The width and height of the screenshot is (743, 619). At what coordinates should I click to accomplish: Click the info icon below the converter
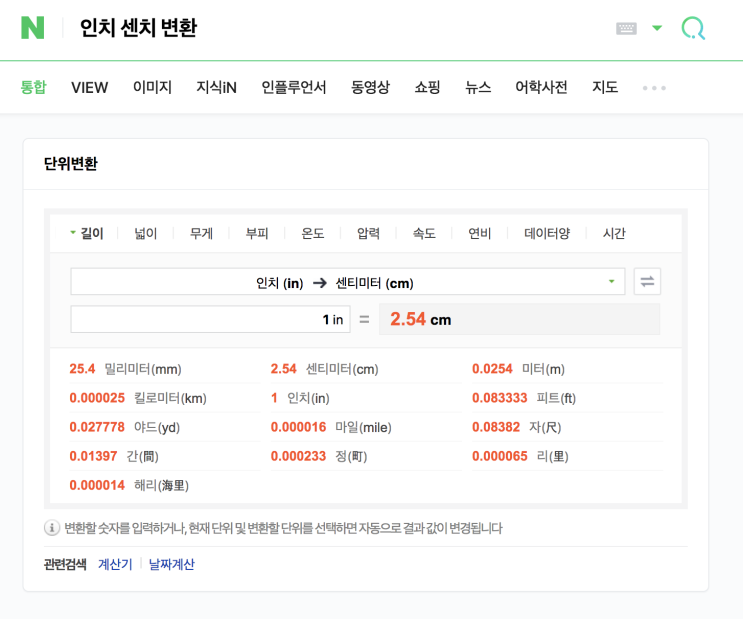(52, 528)
